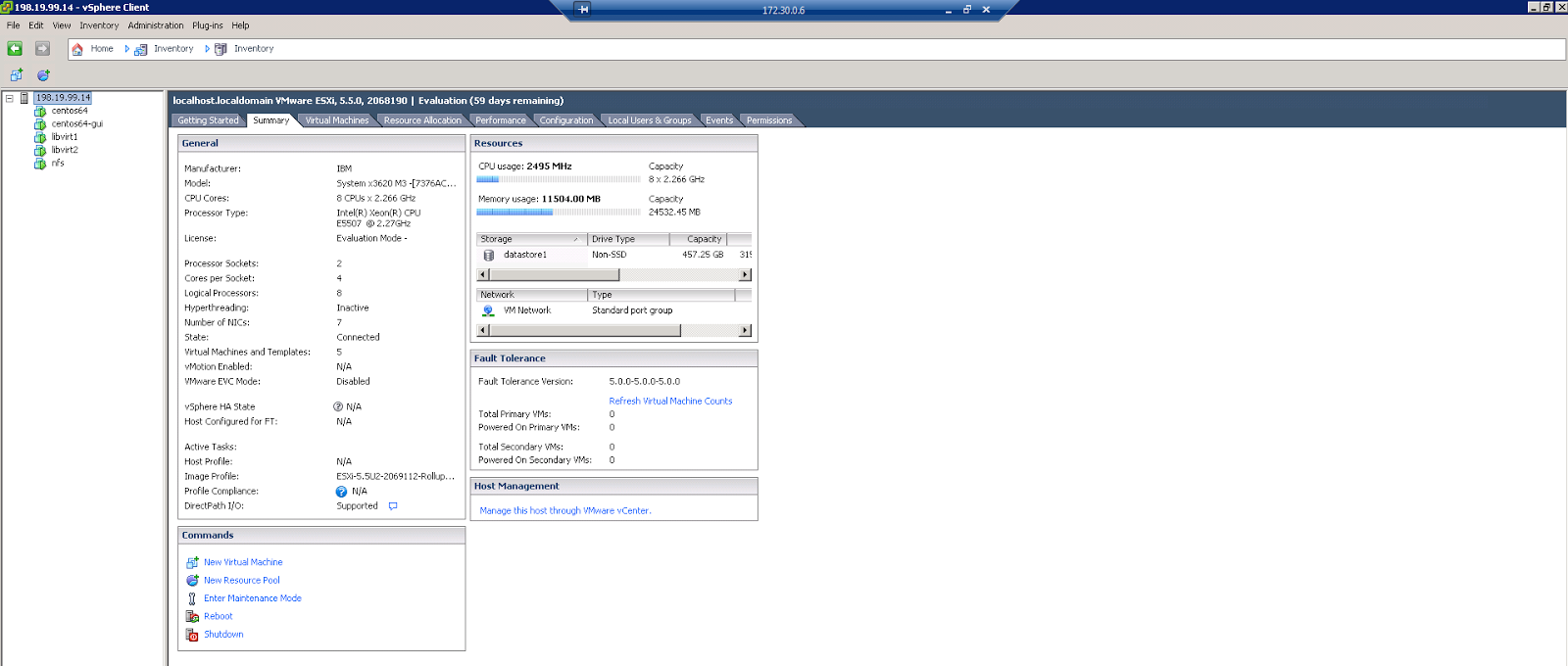Click the datastore1 disk icon
1568x666 pixels.
click(x=488, y=255)
